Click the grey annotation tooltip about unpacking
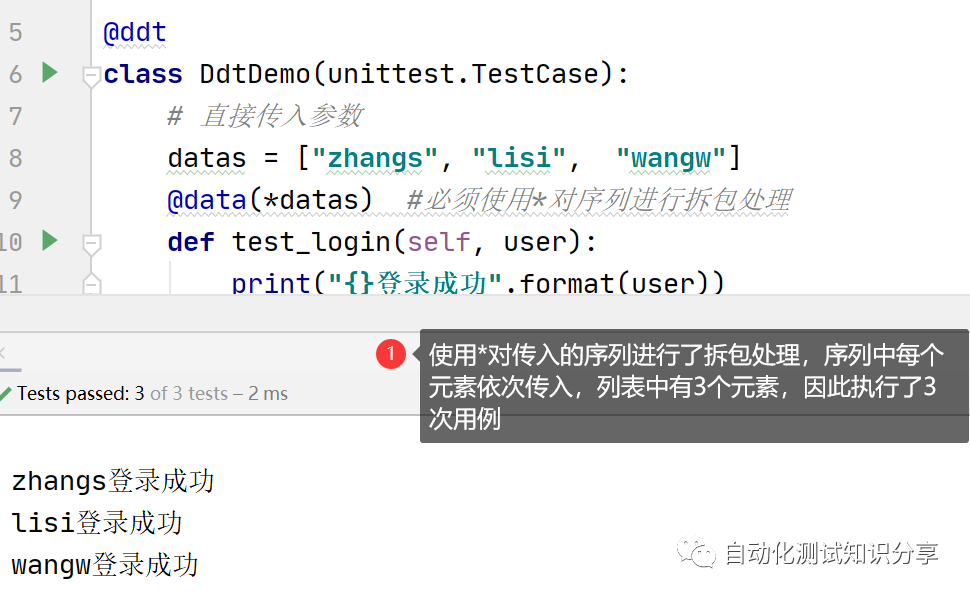970x596 pixels. coord(690,386)
